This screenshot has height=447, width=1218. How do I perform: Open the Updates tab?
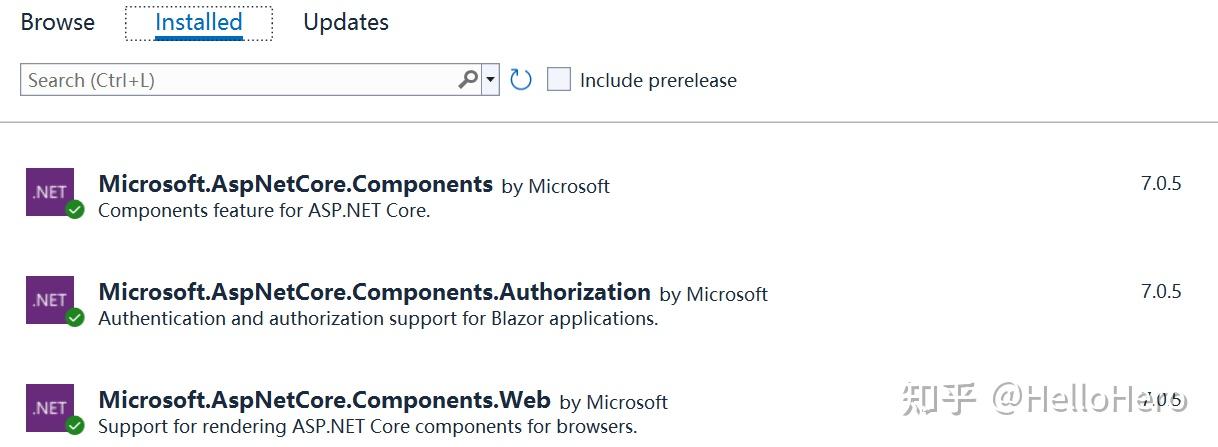pos(346,22)
